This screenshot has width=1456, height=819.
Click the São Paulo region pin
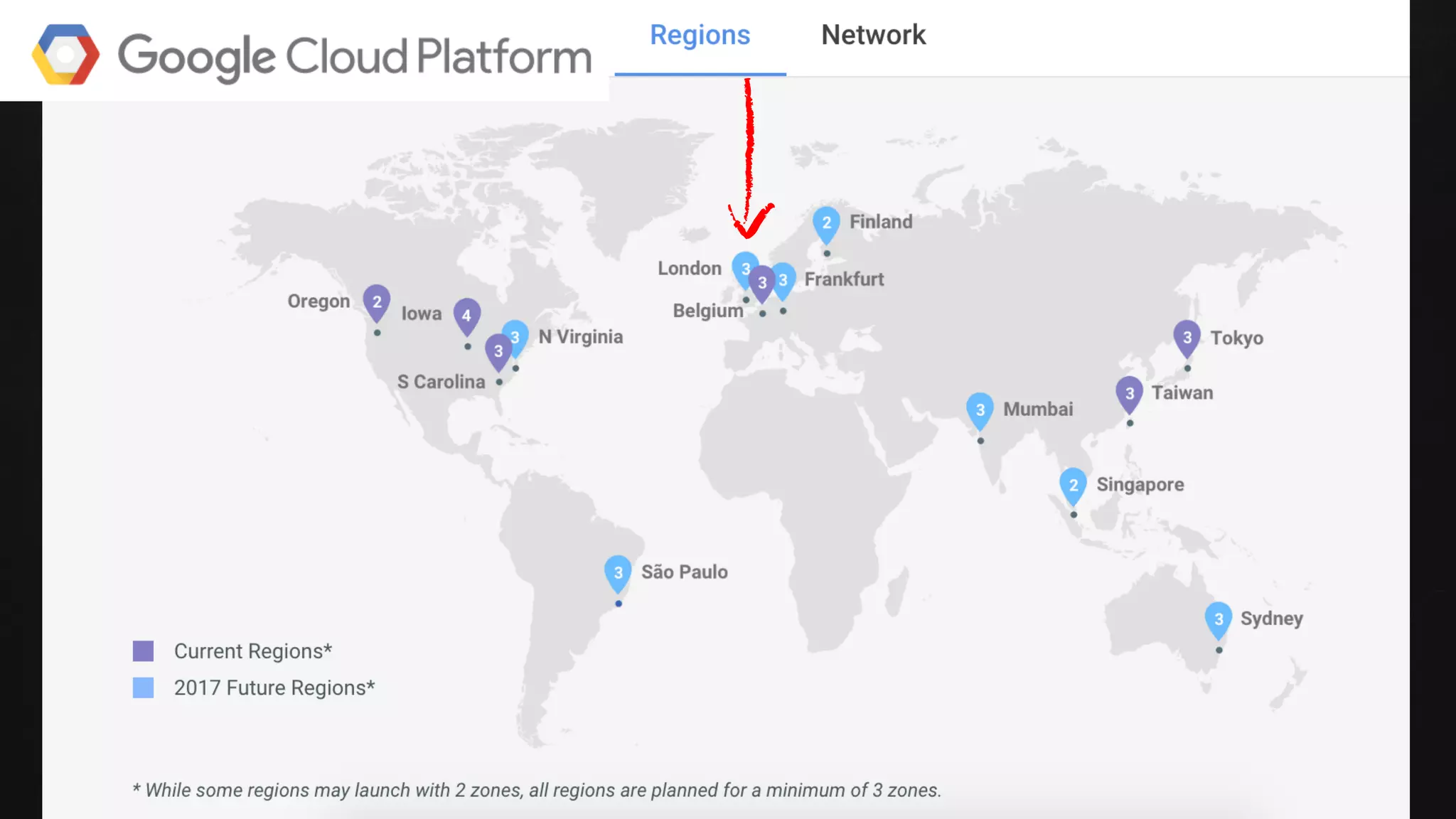tap(618, 572)
